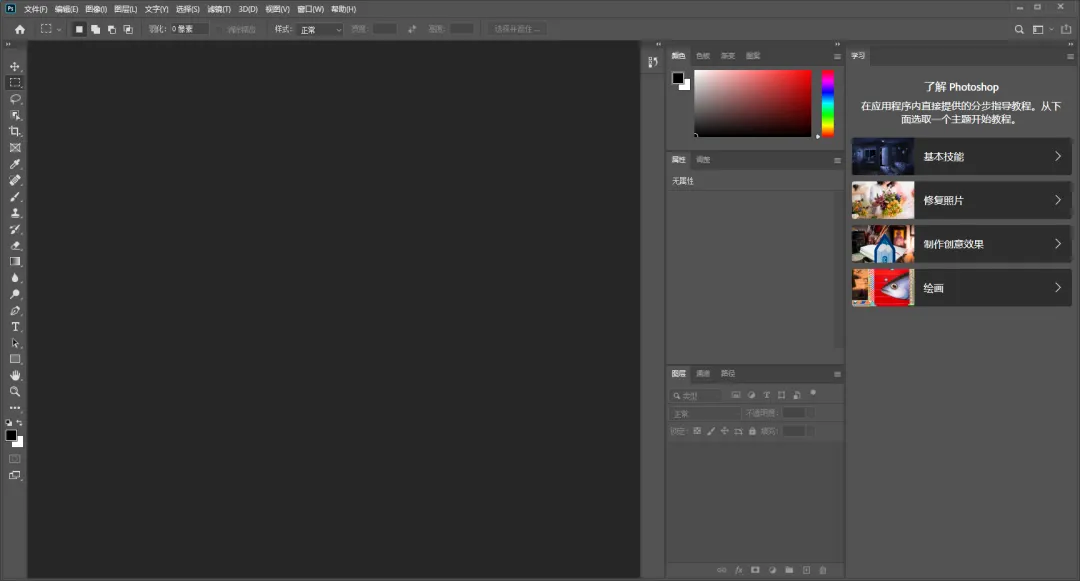Open the 图像(I) menu
Screen dimensions: 1080x581
(x=96, y=9)
